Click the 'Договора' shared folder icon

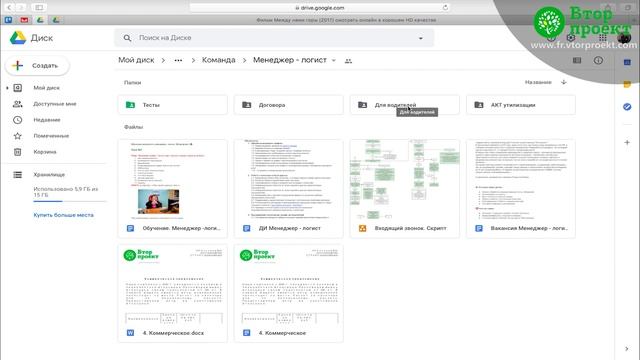pyautogui.click(x=247, y=105)
